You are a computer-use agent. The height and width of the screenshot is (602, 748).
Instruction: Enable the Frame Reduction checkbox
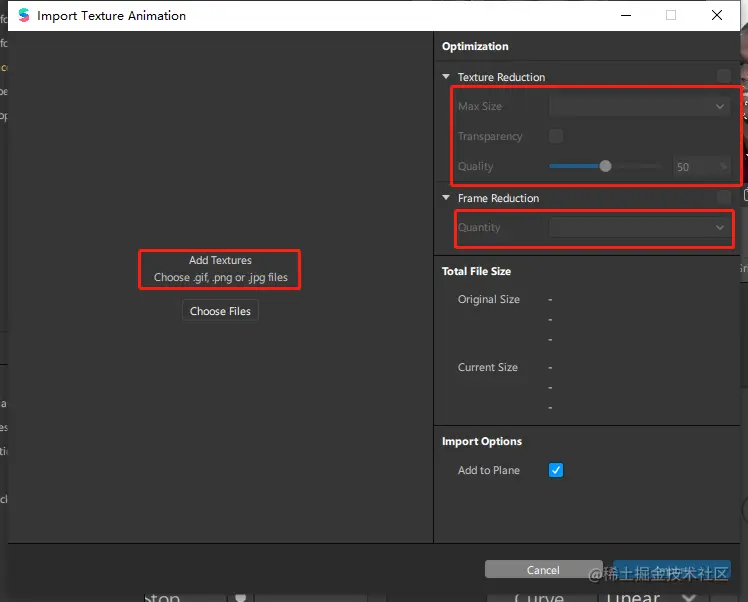724,197
